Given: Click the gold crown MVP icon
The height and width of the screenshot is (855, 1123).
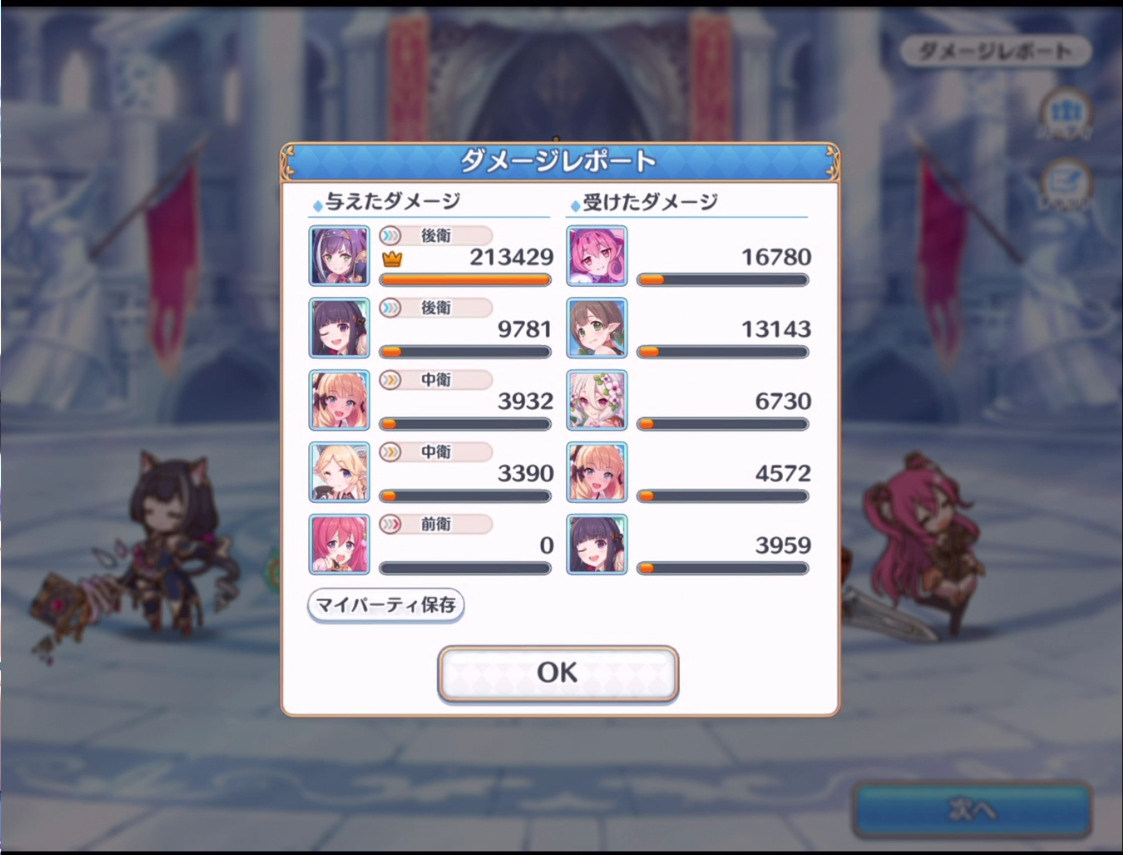Looking at the screenshot, I should [x=392, y=259].
